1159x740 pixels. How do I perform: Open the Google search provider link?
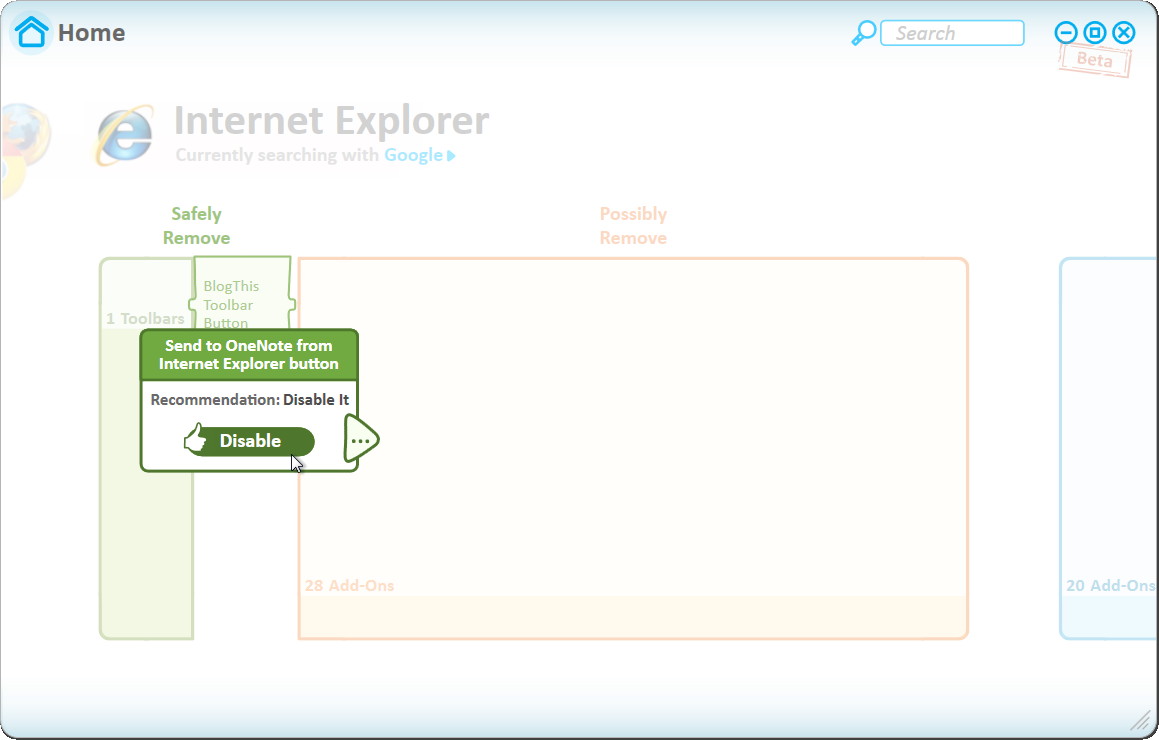(419, 155)
